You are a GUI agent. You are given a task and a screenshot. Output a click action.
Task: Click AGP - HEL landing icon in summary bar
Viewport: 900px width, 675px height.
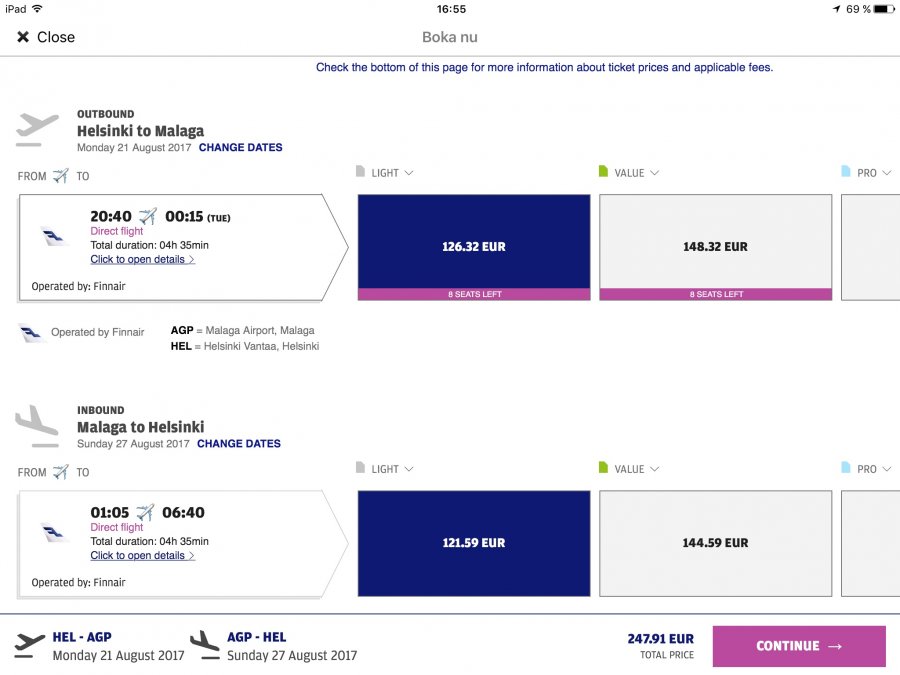pyautogui.click(x=205, y=645)
